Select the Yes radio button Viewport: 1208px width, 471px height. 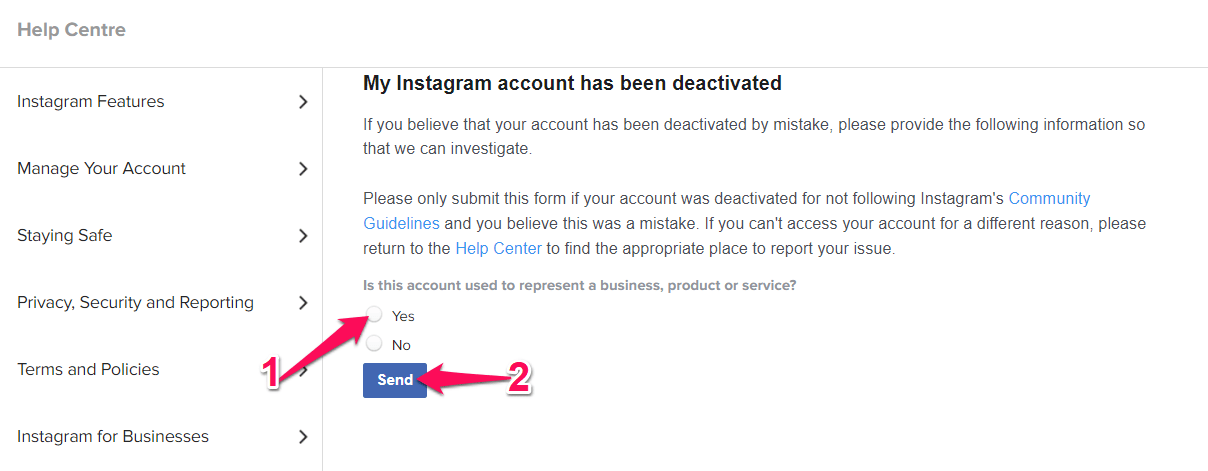tap(374, 315)
